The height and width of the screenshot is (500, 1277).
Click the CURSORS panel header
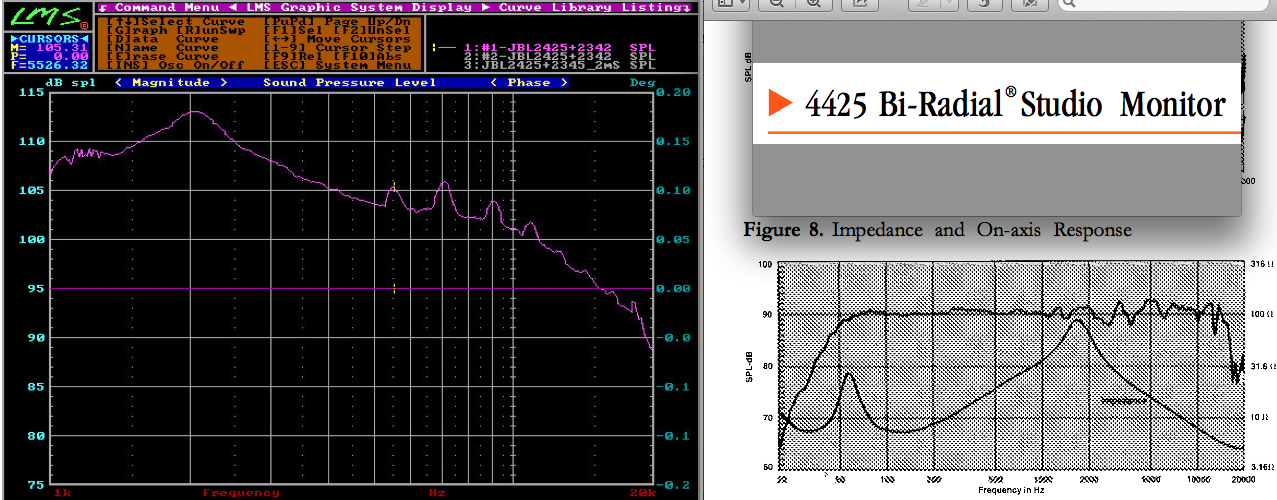tap(50, 38)
